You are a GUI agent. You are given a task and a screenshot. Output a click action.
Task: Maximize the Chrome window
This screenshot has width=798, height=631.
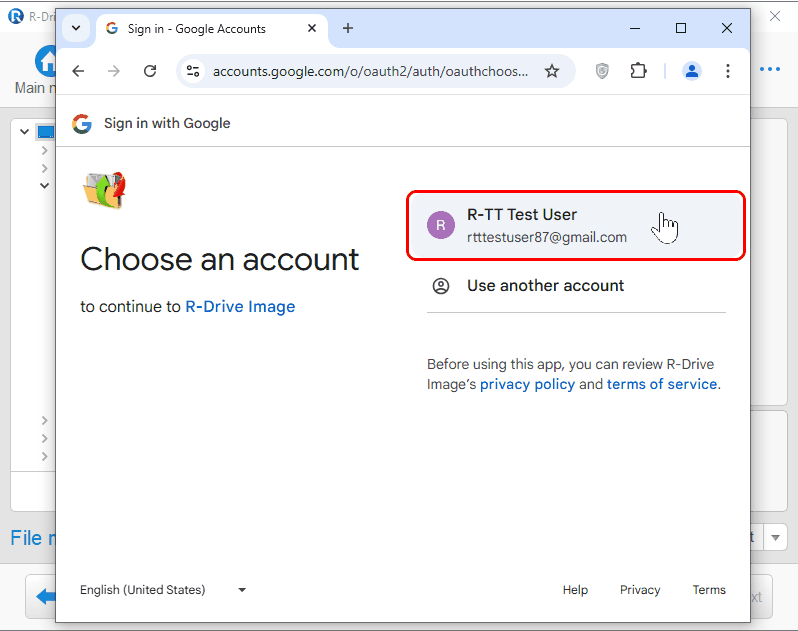click(x=681, y=28)
